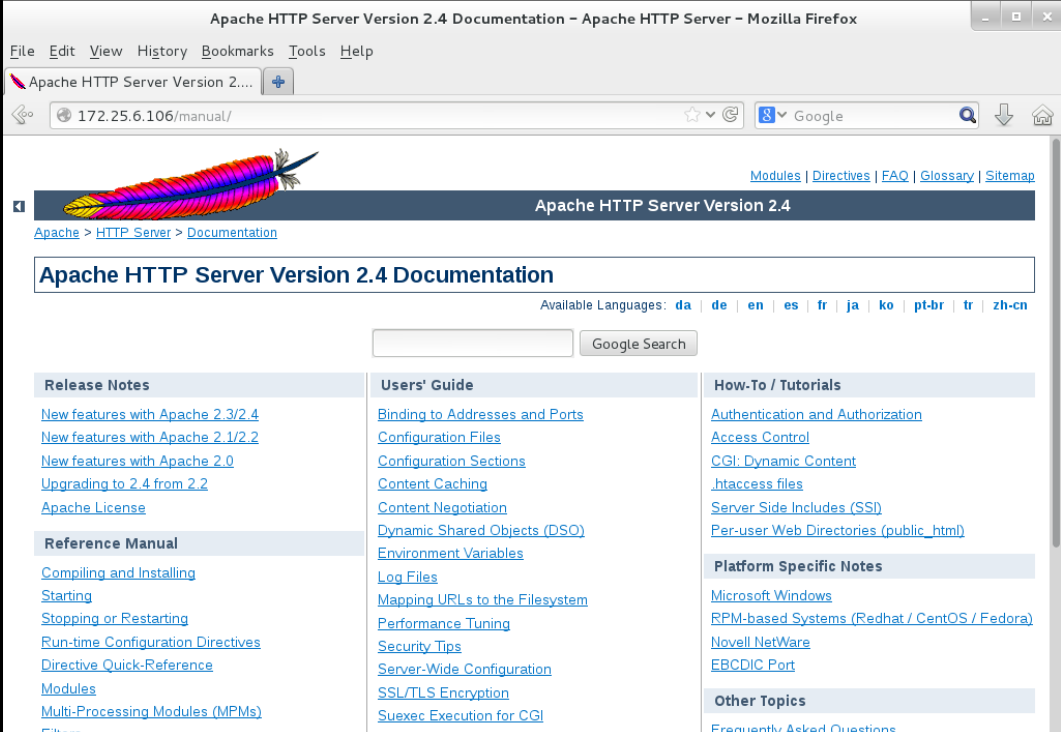Switch language to pt-br
1061x732 pixels.
coord(929,305)
